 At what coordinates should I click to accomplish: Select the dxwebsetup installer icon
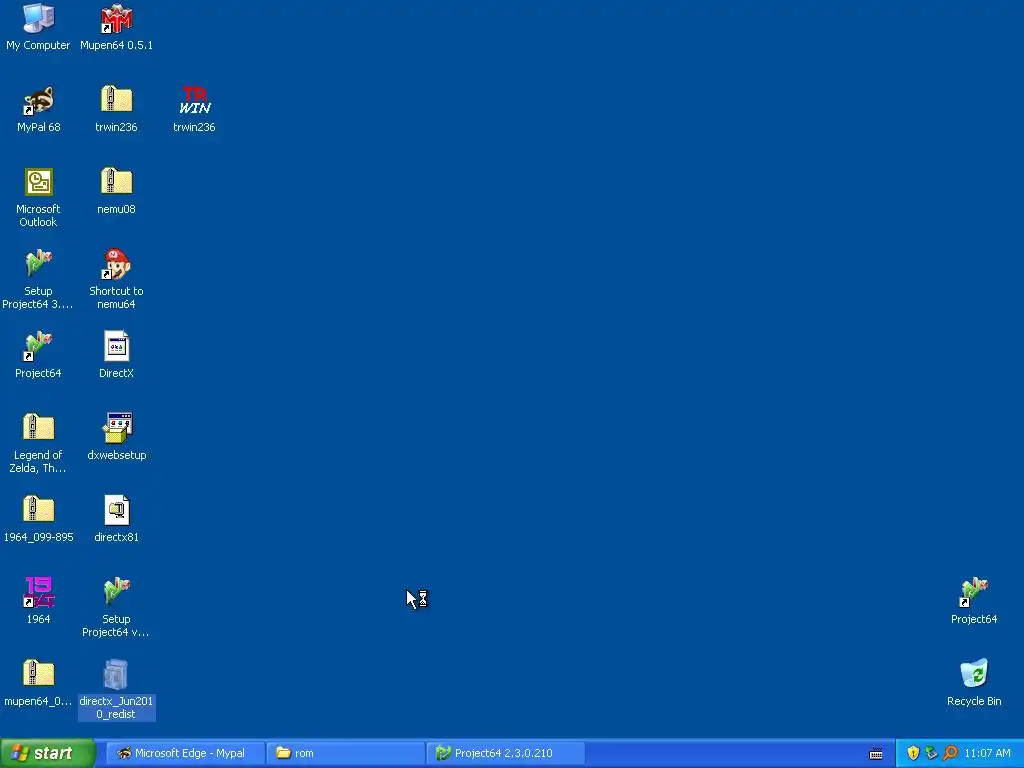pos(118,428)
